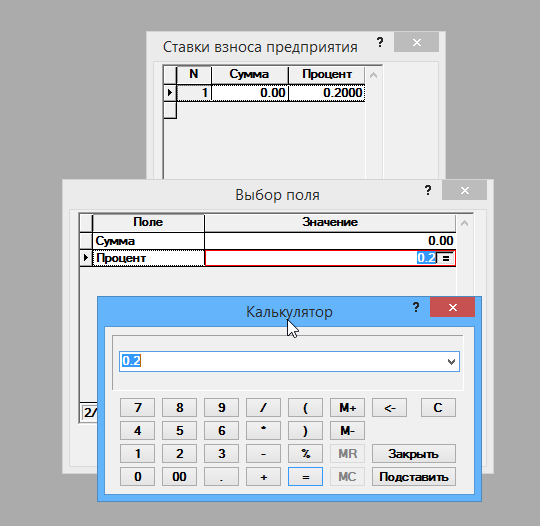Click the M- memory subtract key
This screenshot has height=526, width=540.
tap(347, 431)
